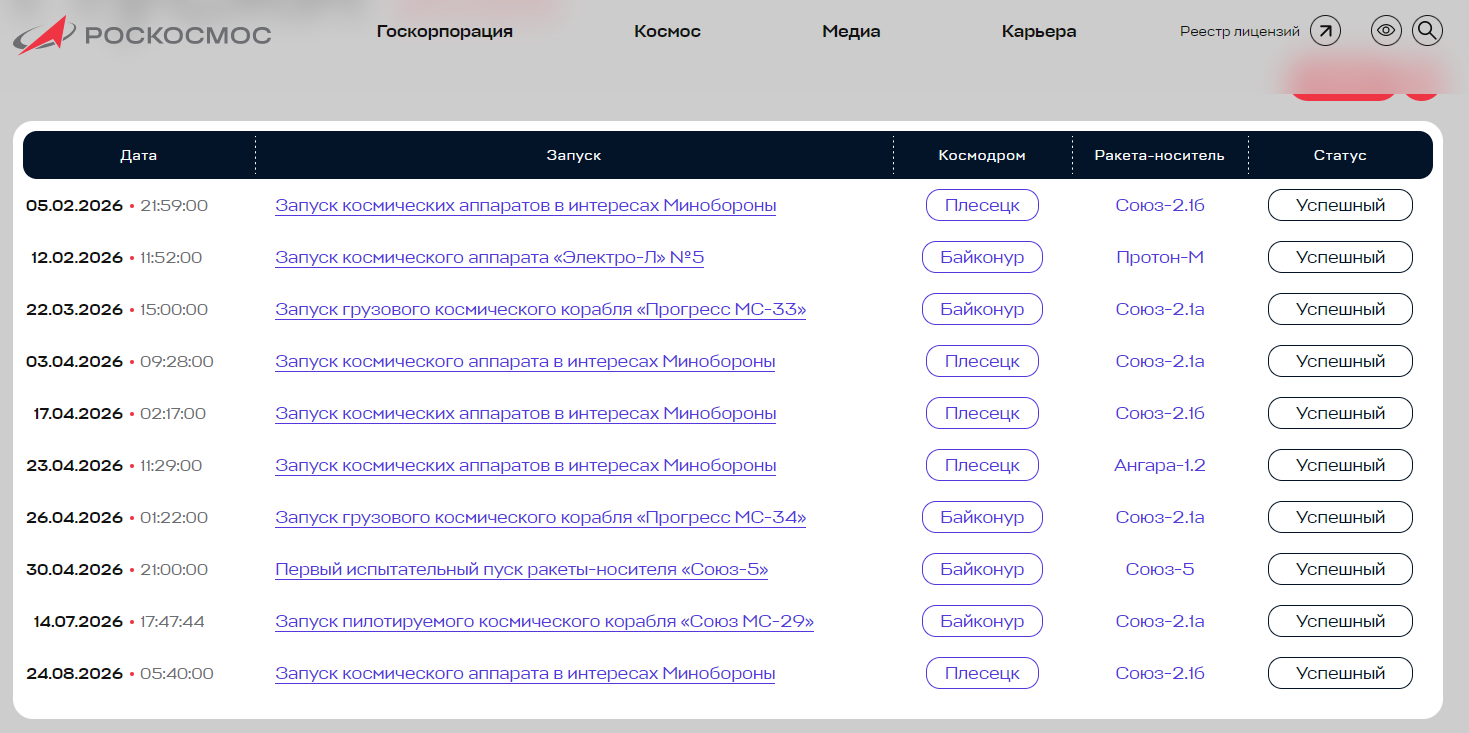Follow the Реестр лицензий text link

click(1240, 31)
